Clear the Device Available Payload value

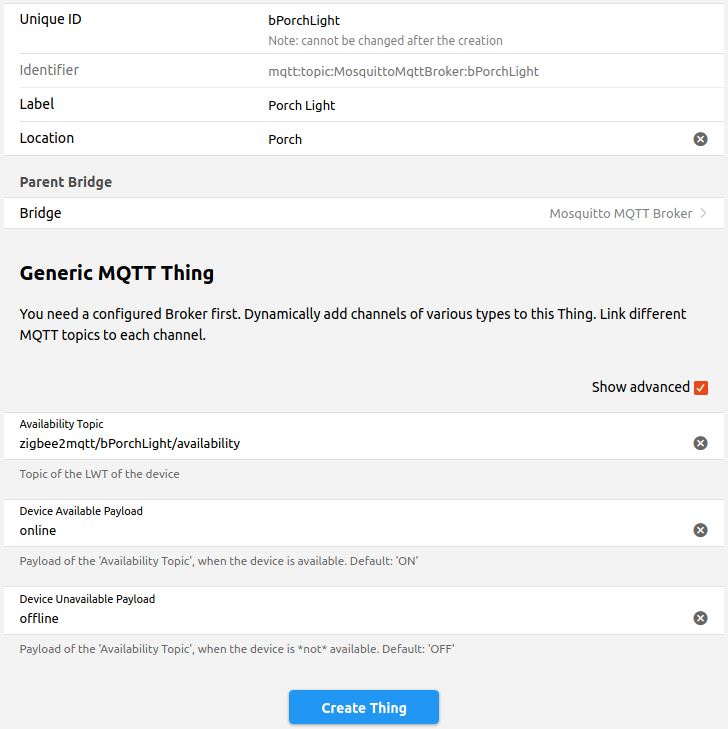pos(700,530)
